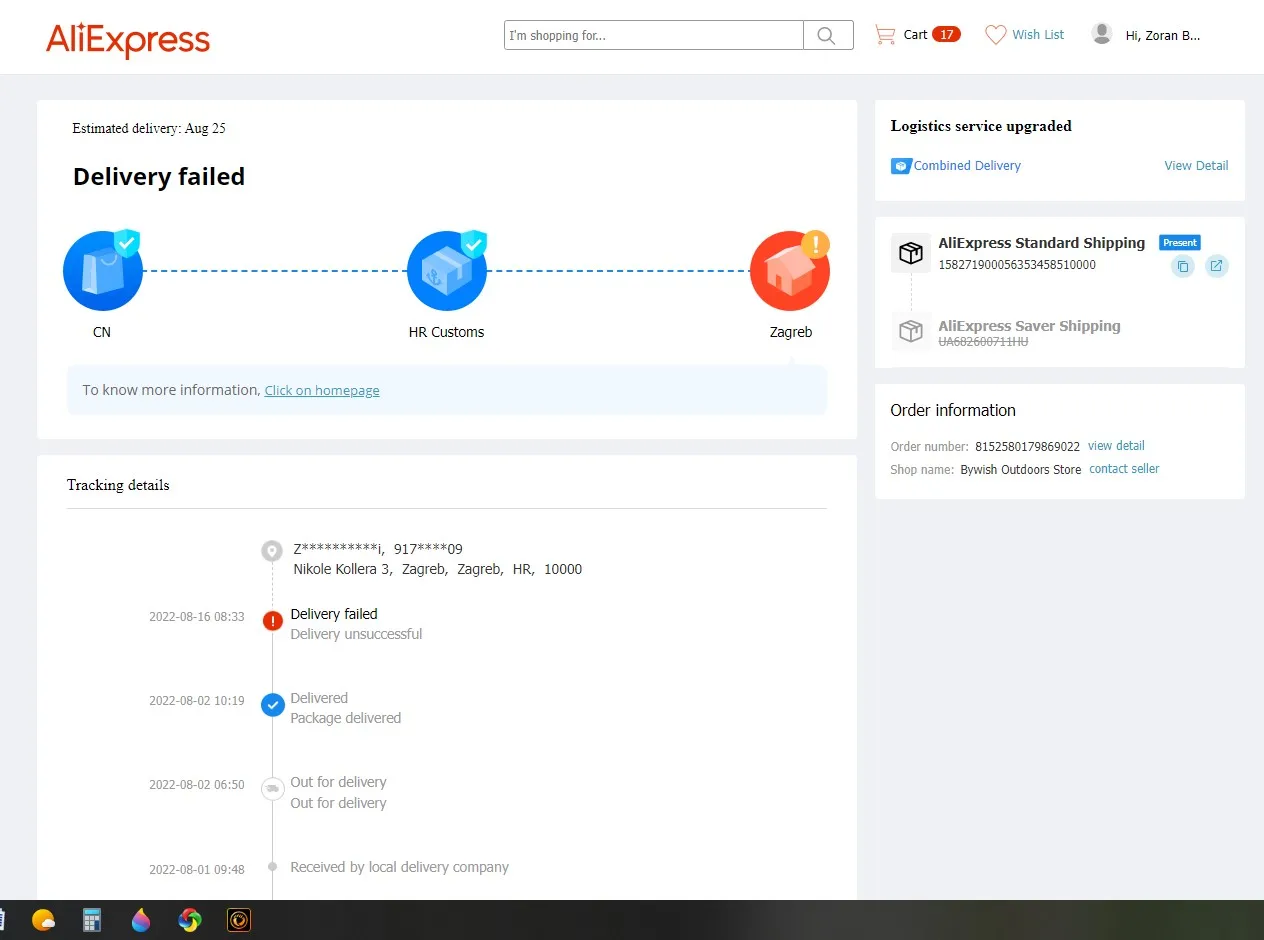Click the Delivery failed heading
Screen dimensions: 1264x940
(159, 177)
